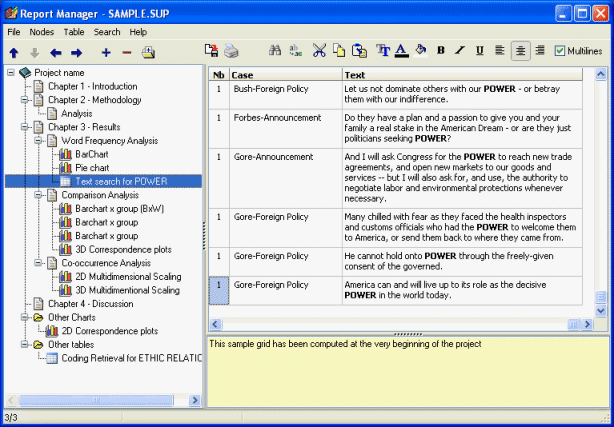Screen dimensions: 614x427
Task: Toggle center text alignment
Action: (520, 51)
